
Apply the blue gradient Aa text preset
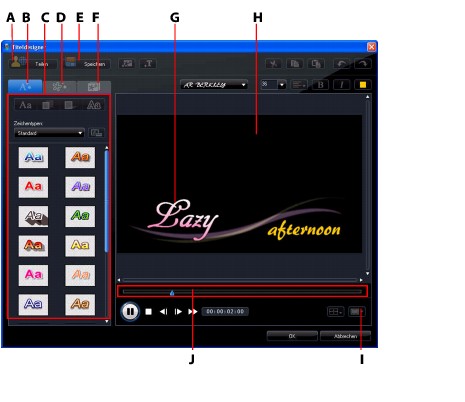(33, 157)
